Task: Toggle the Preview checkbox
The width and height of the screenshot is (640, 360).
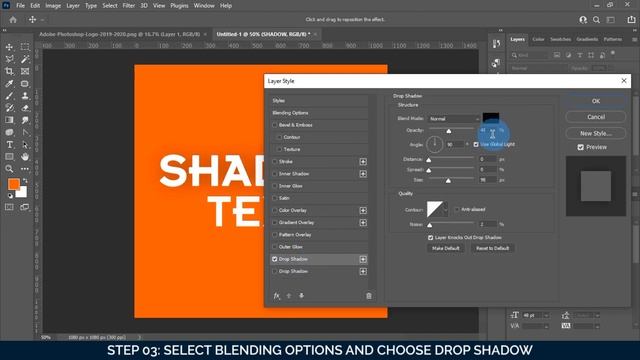Action: [580, 147]
